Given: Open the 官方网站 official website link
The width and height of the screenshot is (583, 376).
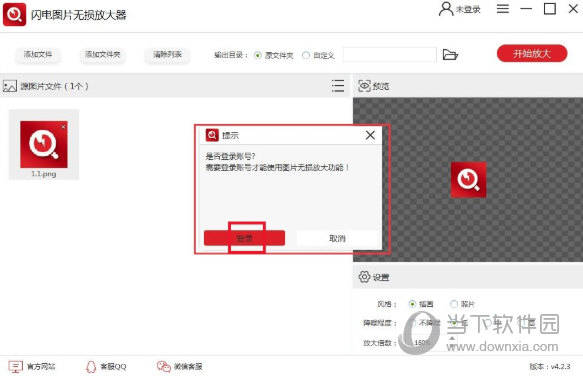Looking at the screenshot, I should (32, 366).
